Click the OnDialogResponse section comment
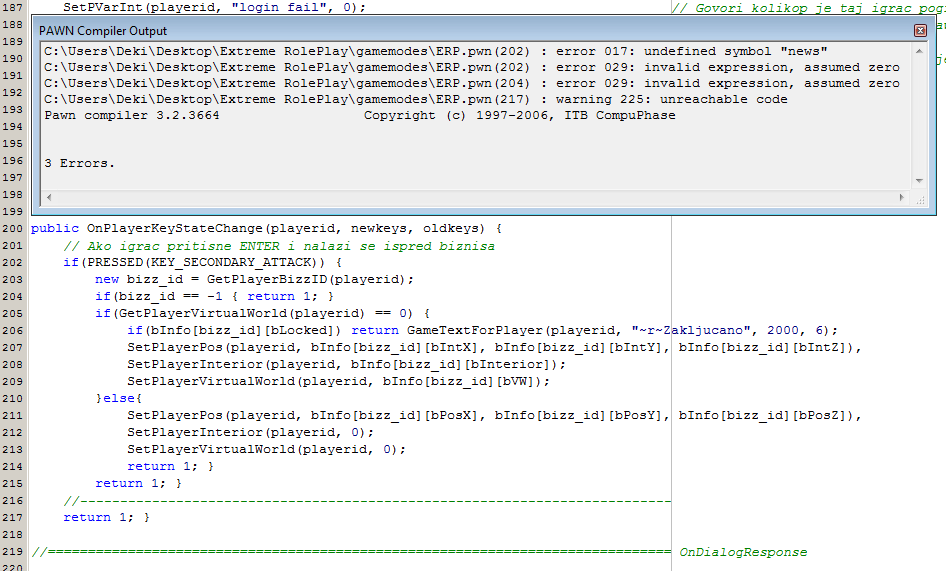The width and height of the screenshot is (946, 571). (x=742, y=552)
